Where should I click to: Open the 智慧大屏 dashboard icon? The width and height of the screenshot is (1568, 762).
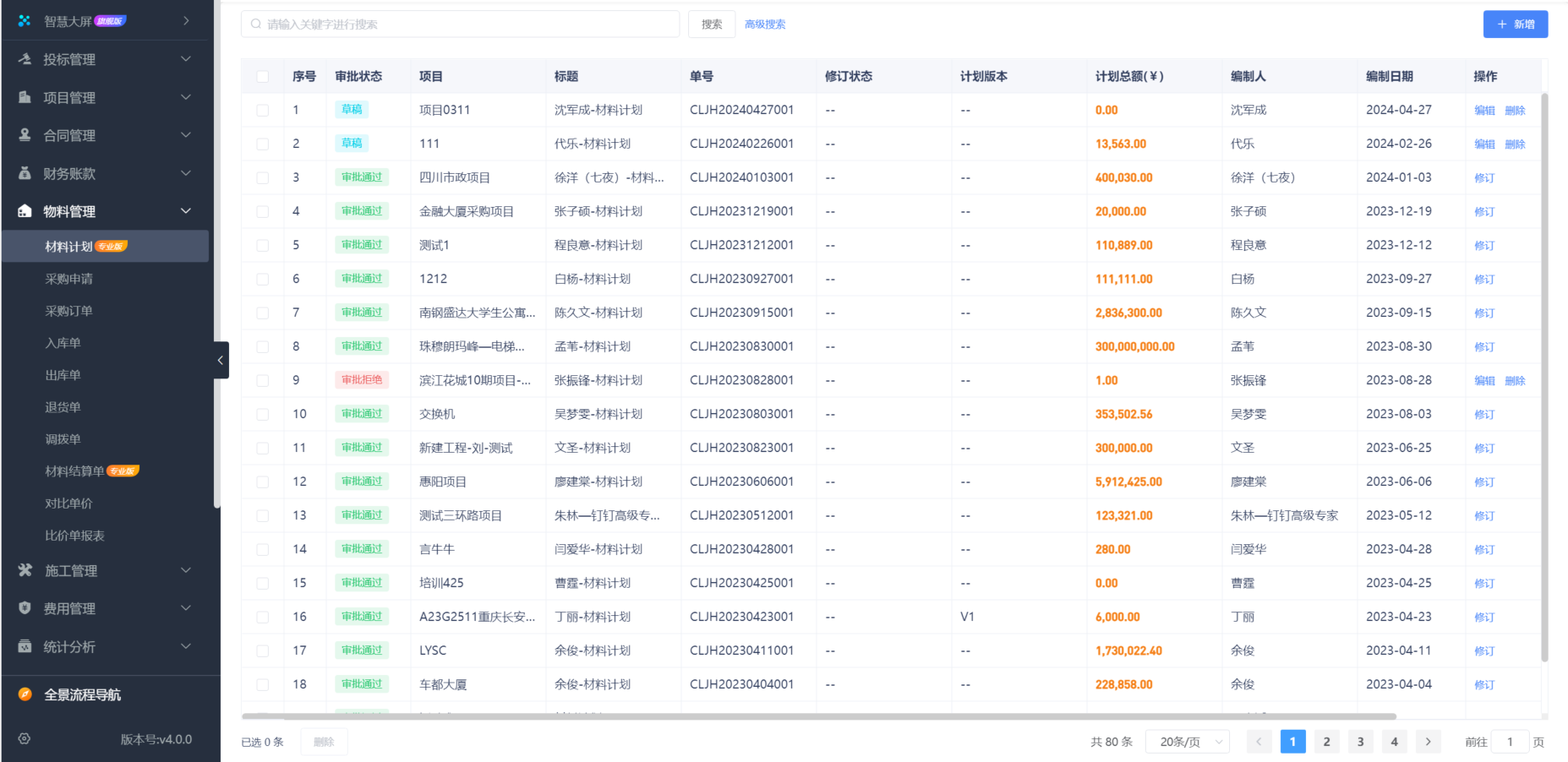(24, 19)
